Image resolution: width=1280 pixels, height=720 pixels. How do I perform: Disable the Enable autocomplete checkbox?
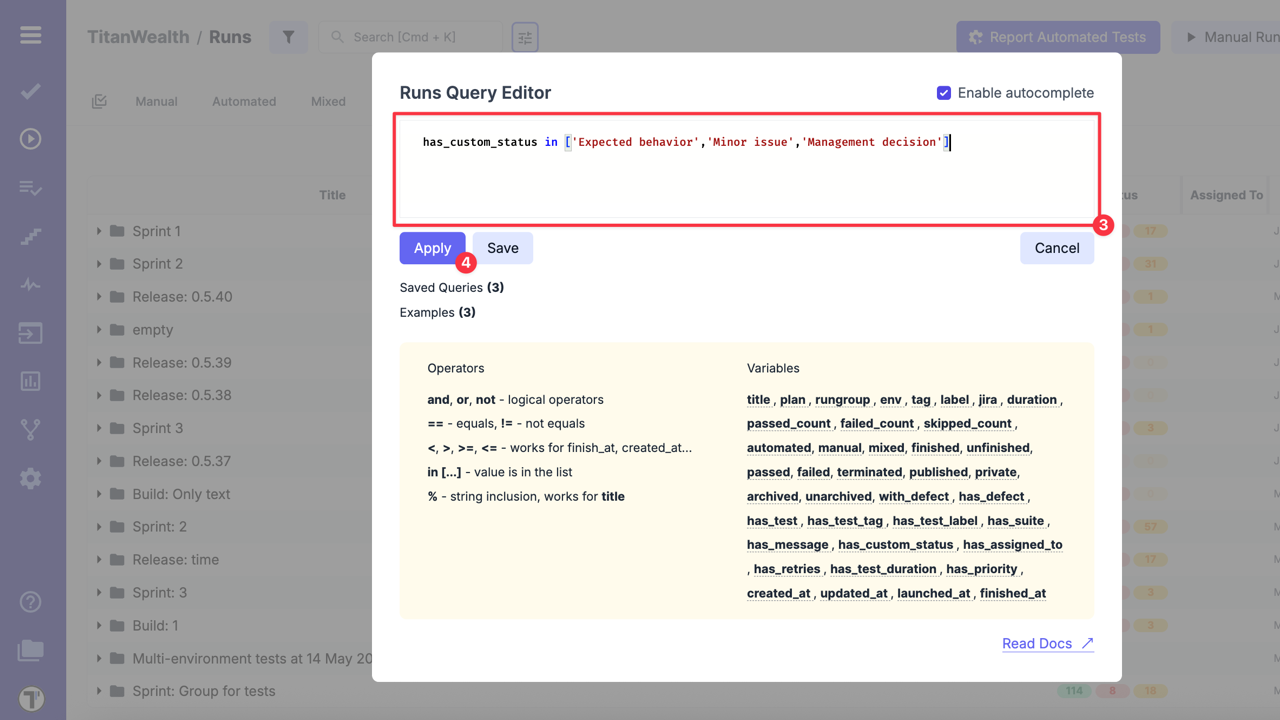(943, 93)
